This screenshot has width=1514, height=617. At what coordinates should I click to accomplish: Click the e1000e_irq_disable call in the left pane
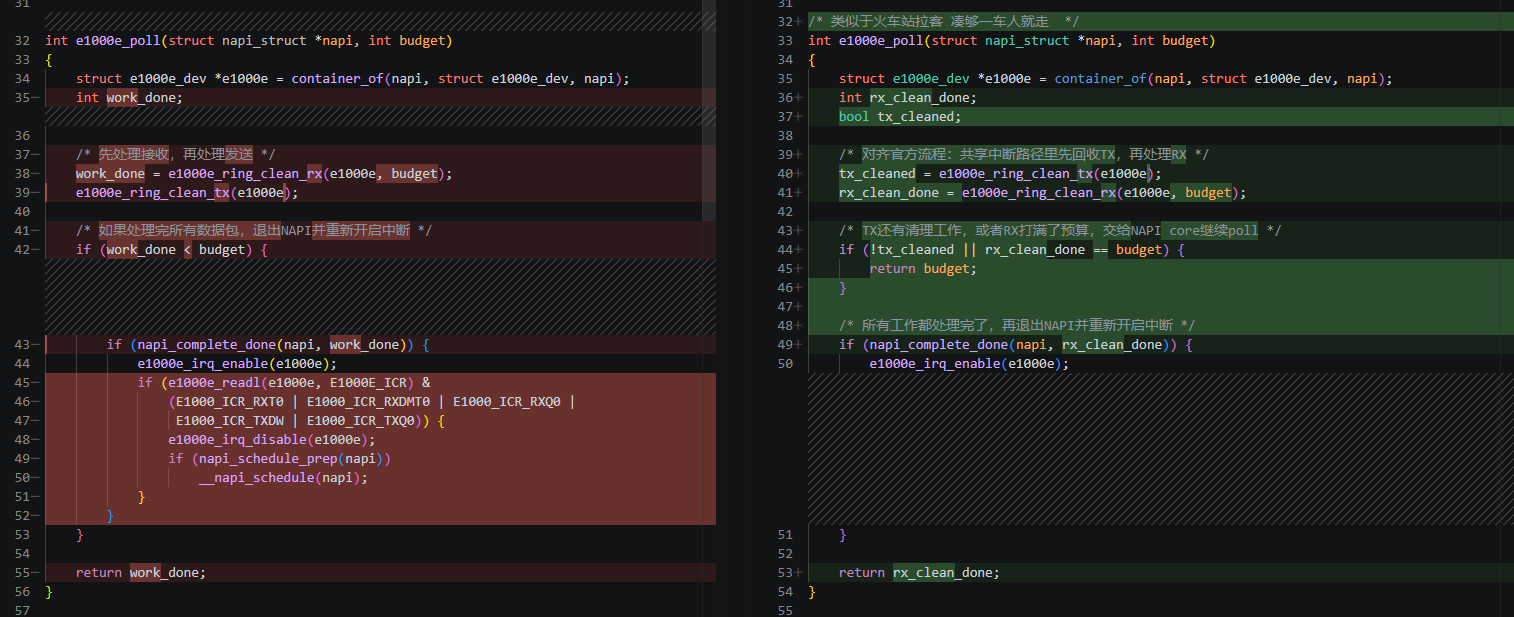point(237,439)
